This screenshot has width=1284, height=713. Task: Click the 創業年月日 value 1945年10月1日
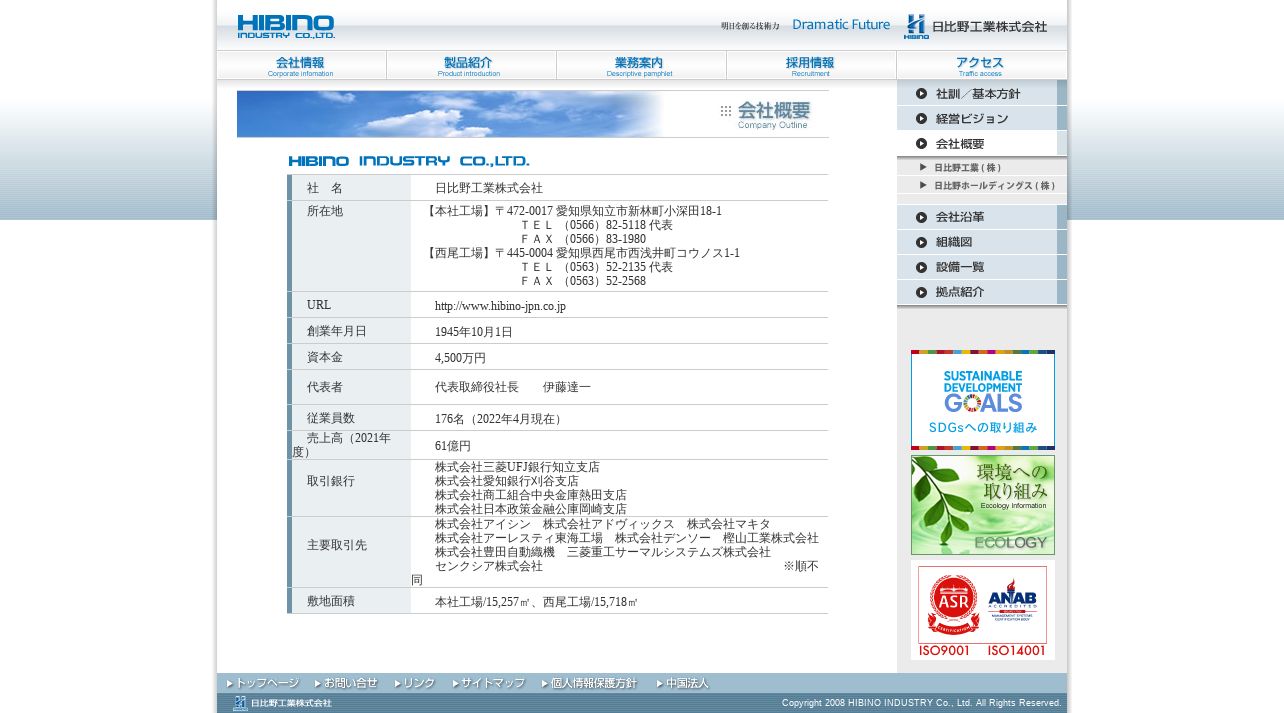[x=474, y=332]
